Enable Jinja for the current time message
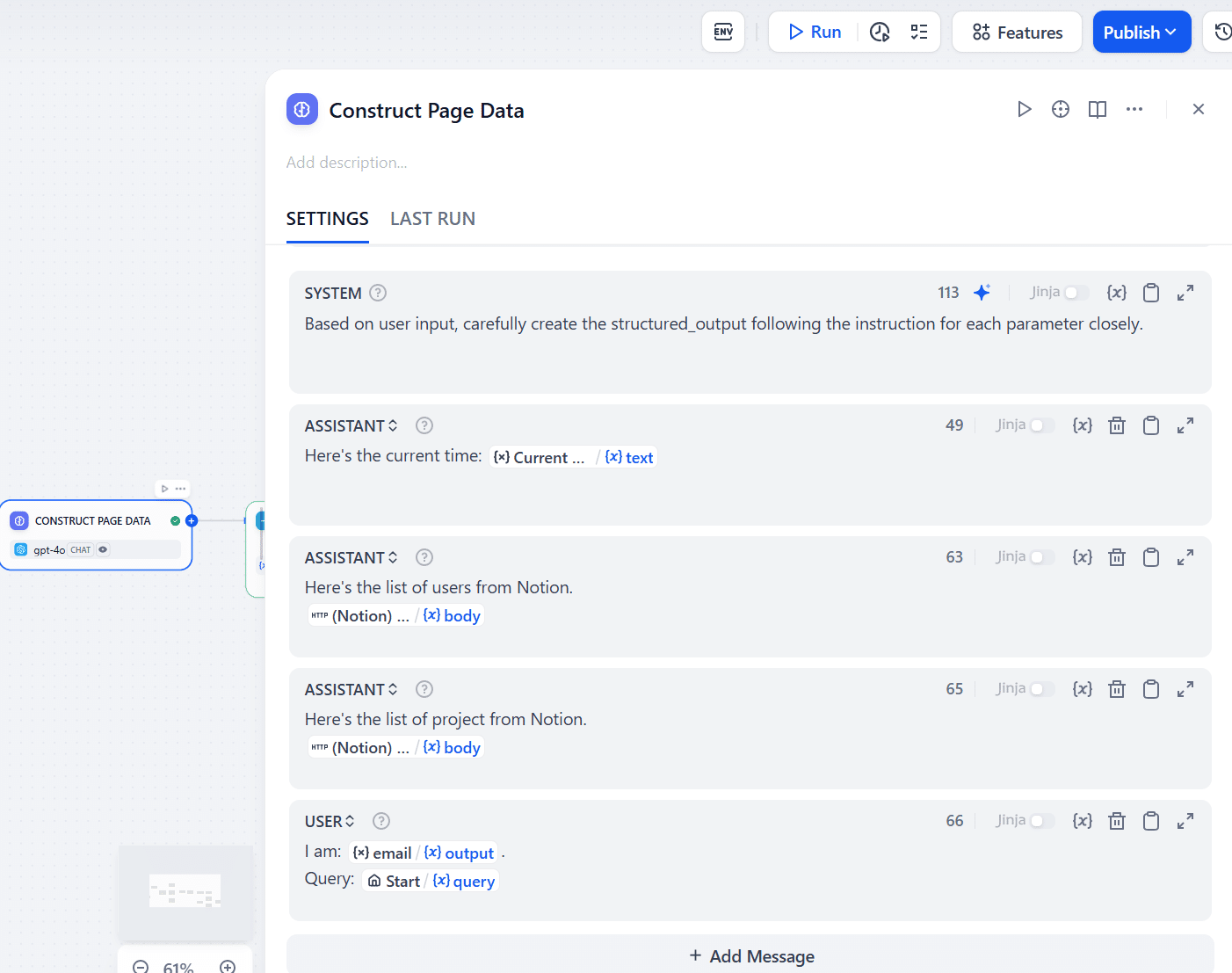The height and width of the screenshot is (973, 1232). 1041,425
